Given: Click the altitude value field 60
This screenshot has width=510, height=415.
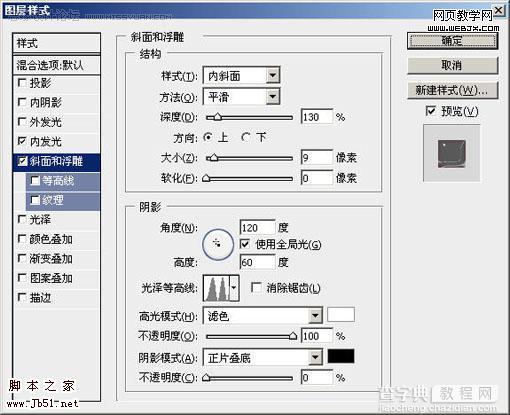Looking at the screenshot, I should click(x=258, y=262).
